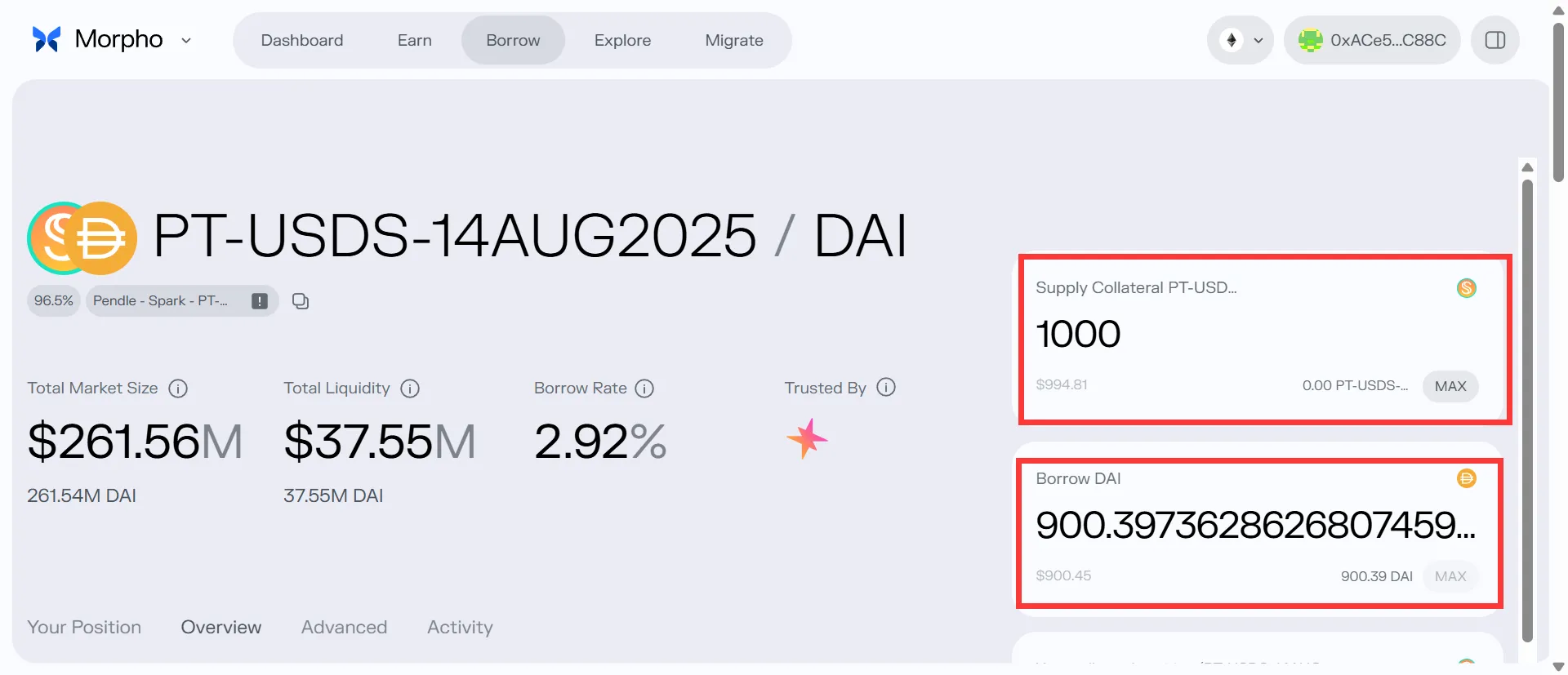The image size is (1568, 675).
Task: Click the side panel inner scrollbar thumb
Action: pos(1528,411)
